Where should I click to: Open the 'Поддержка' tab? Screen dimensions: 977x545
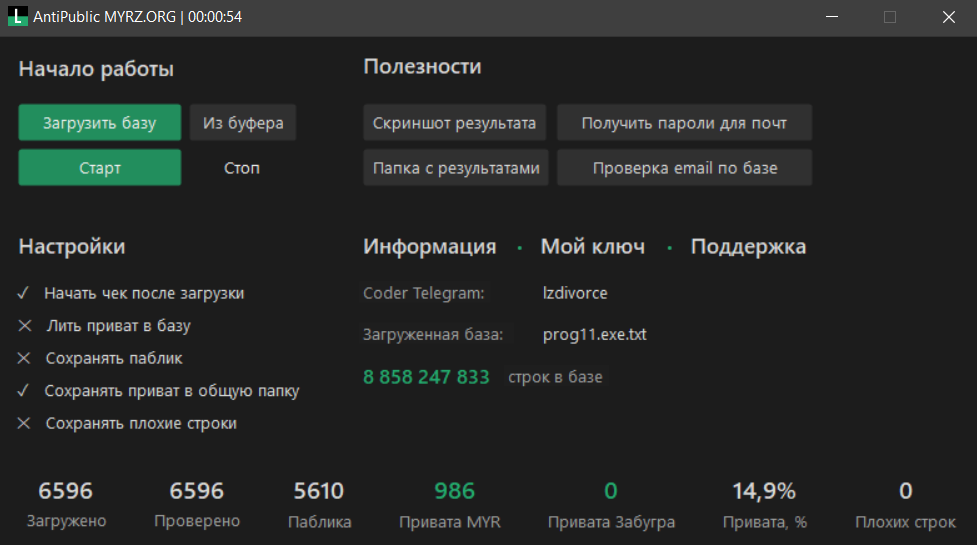[x=748, y=247]
